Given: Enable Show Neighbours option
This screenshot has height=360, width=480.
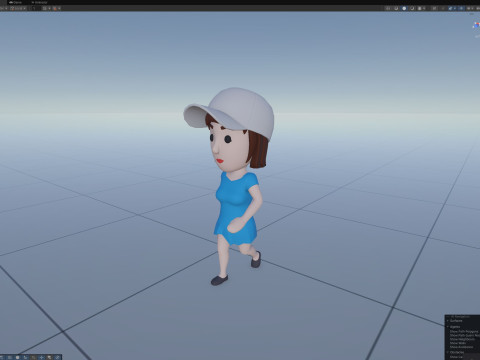Looking at the screenshot, I should [x=462, y=339].
